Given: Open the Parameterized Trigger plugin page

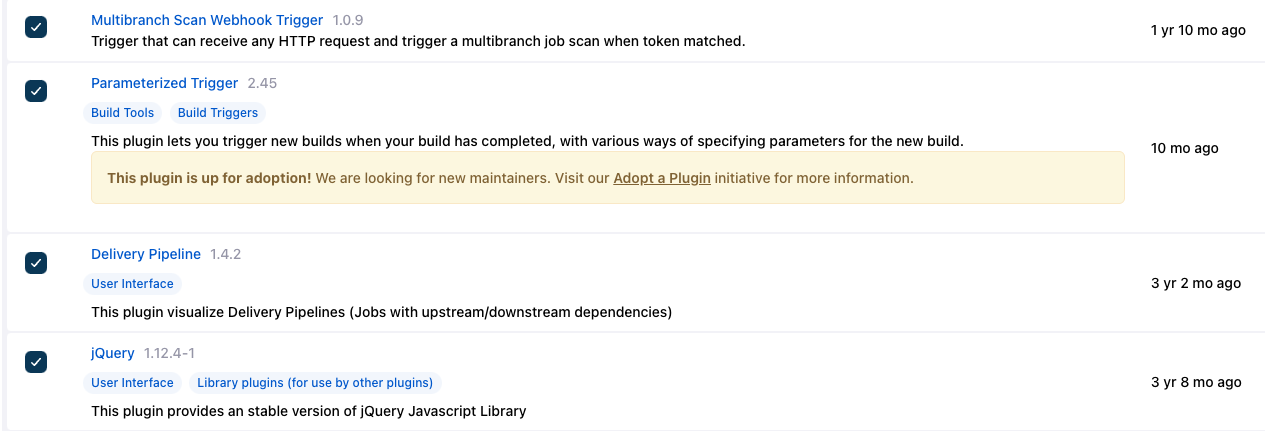Looking at the screenshot, I should pos(164,83).
